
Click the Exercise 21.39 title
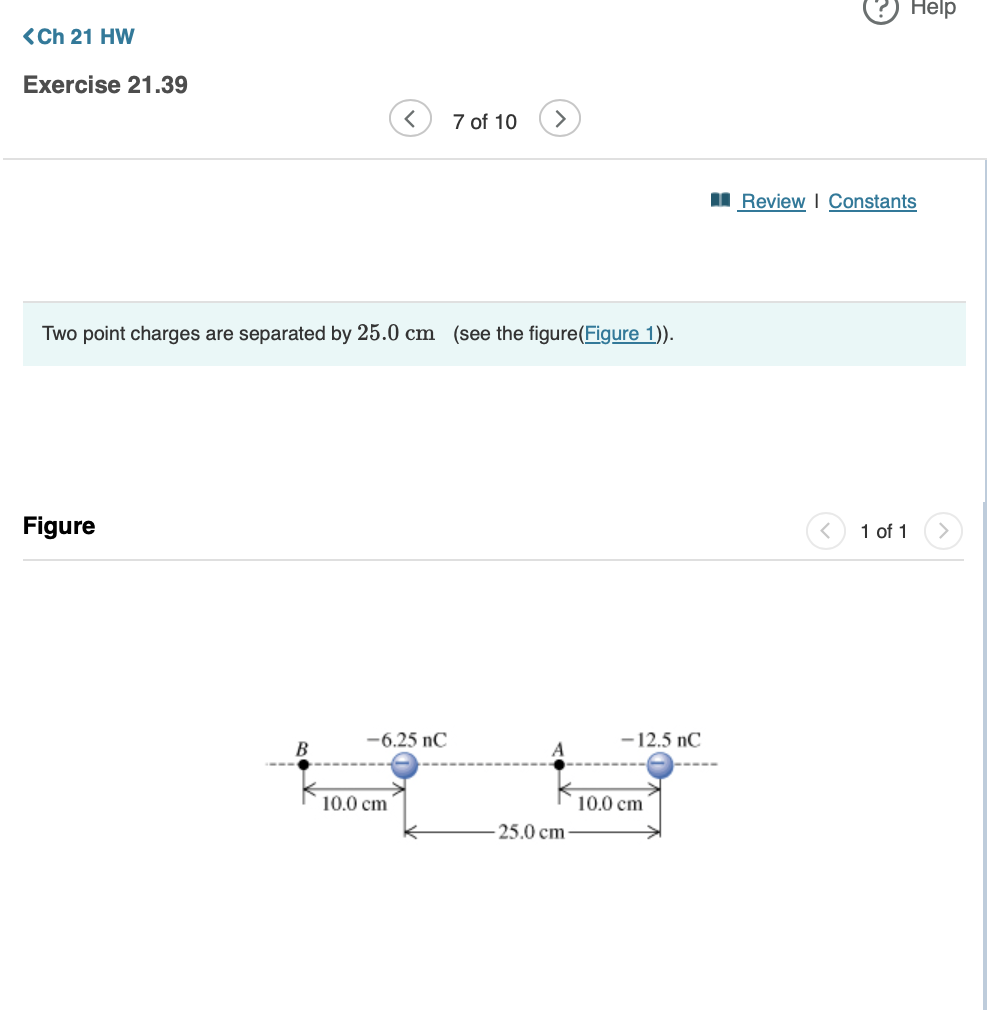pyautogui.click(x=104, y=85)
